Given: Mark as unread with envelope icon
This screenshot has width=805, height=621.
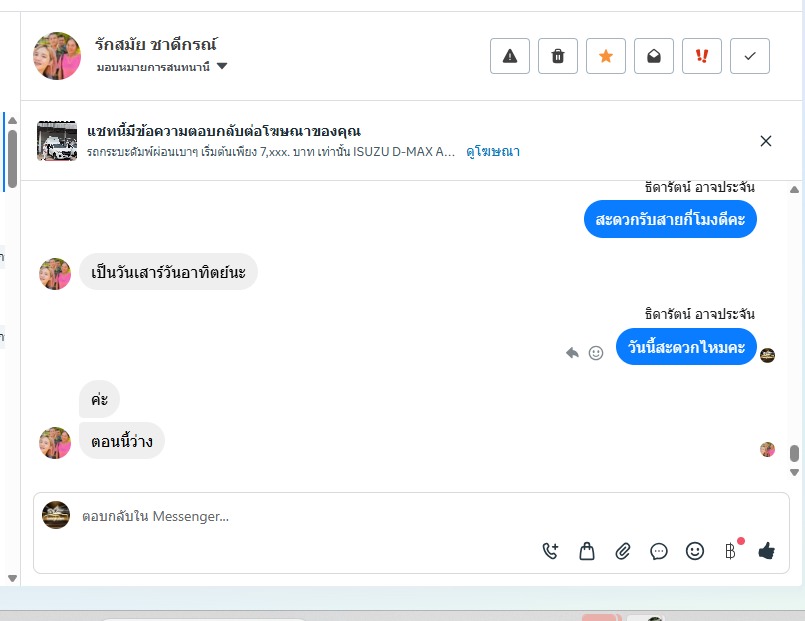Looking at the screenshot, I should [654, 56].
